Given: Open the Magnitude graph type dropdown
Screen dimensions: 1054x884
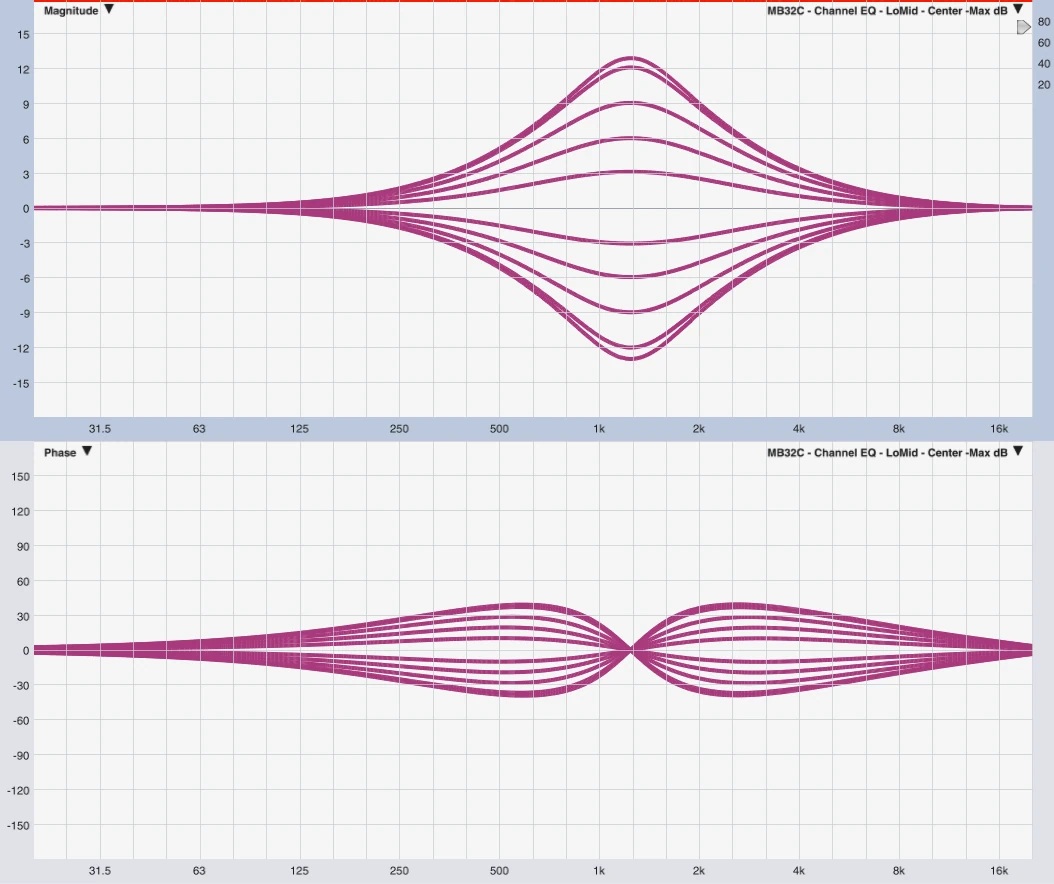Looking at the screenshot, I should 109,10.
